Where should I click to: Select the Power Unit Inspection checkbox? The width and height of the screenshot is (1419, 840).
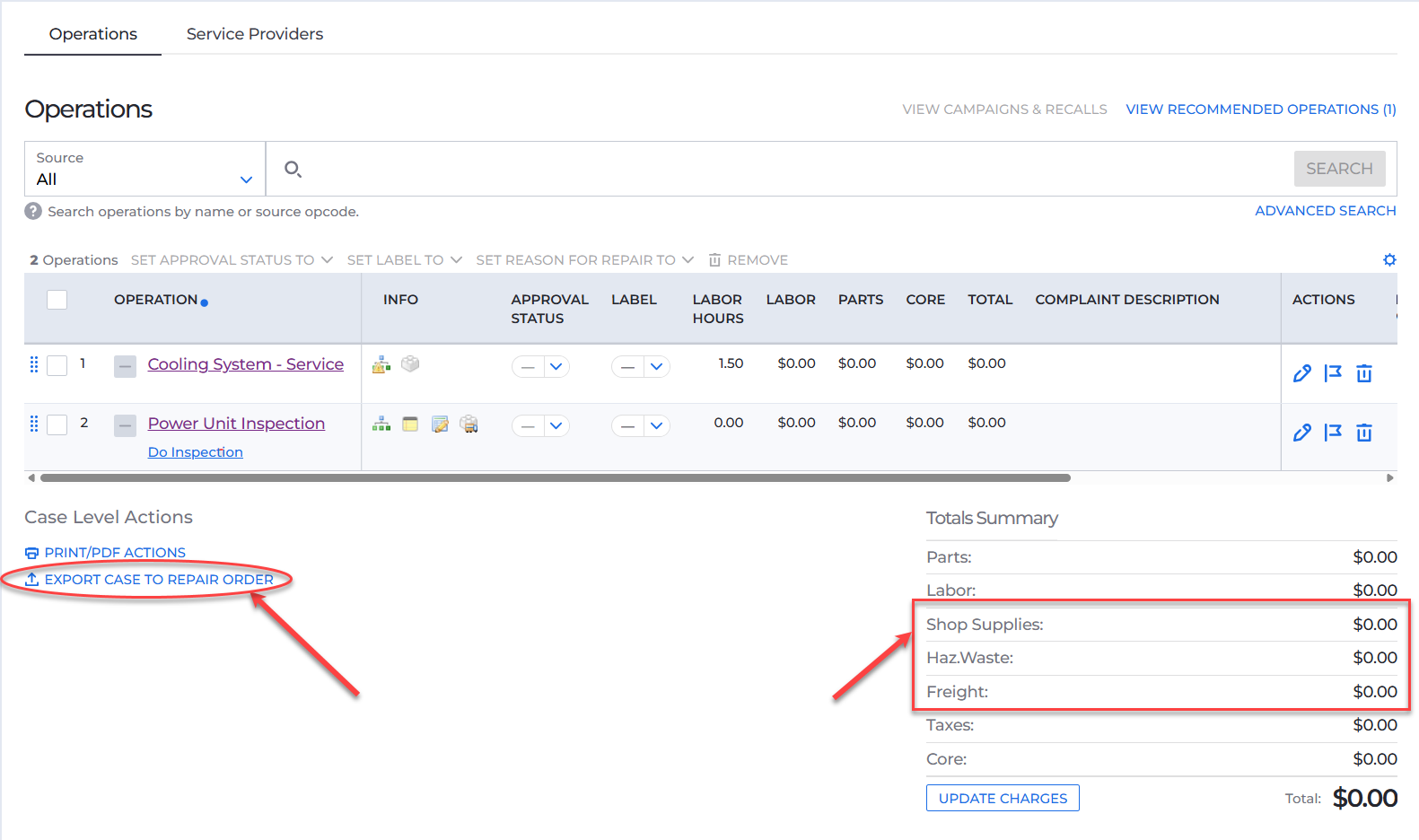(x=57, y=424)
